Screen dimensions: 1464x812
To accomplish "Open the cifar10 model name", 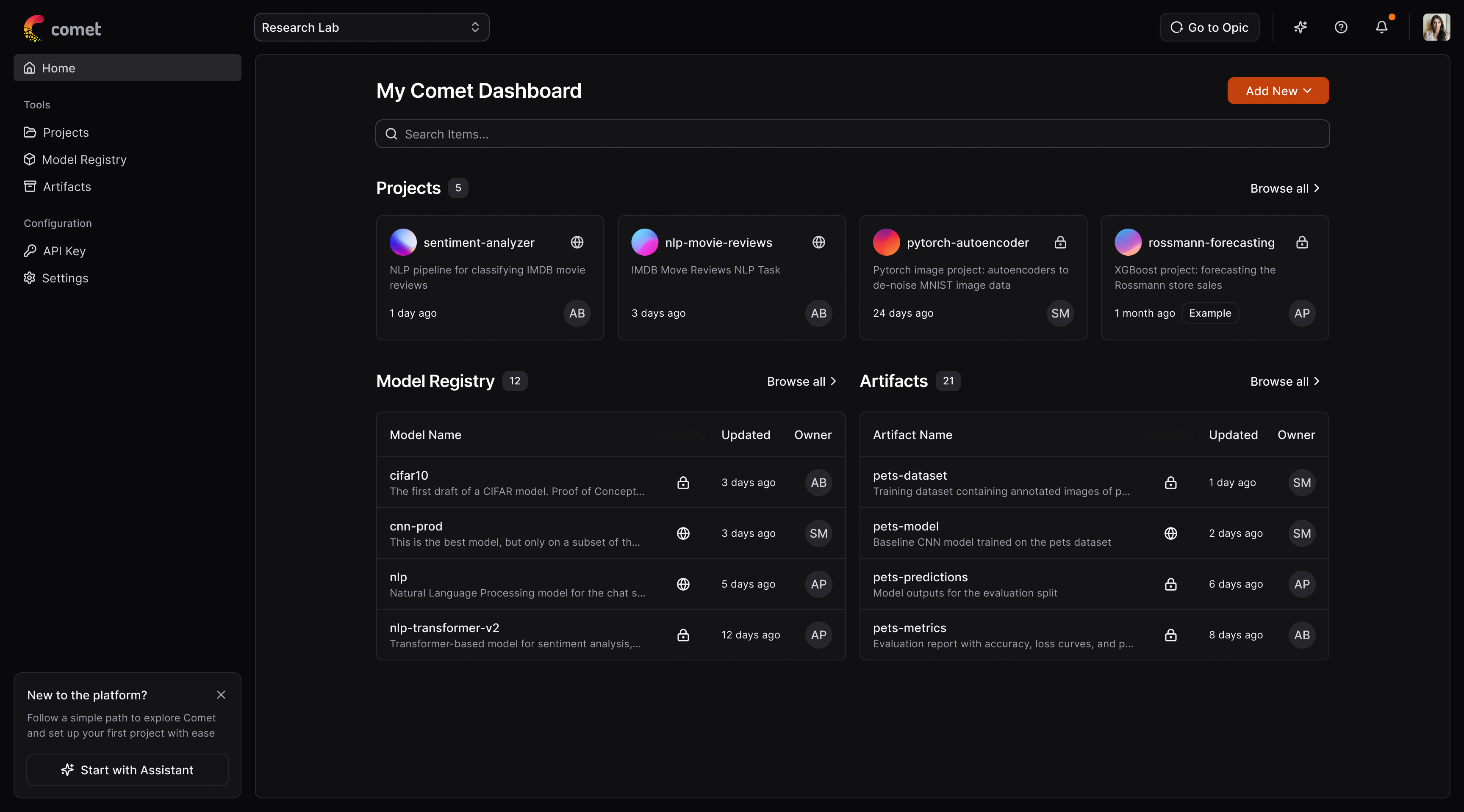I will click(x=409, y=475).
